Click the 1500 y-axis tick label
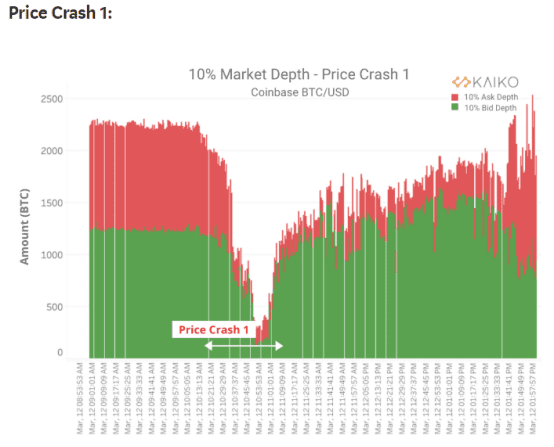This screenshot has height=447, width=554. pos(52,203)
